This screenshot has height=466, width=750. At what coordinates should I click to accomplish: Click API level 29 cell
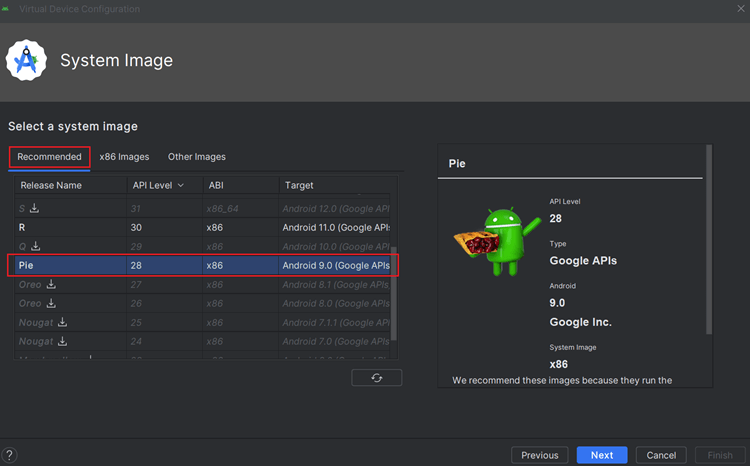165,246
